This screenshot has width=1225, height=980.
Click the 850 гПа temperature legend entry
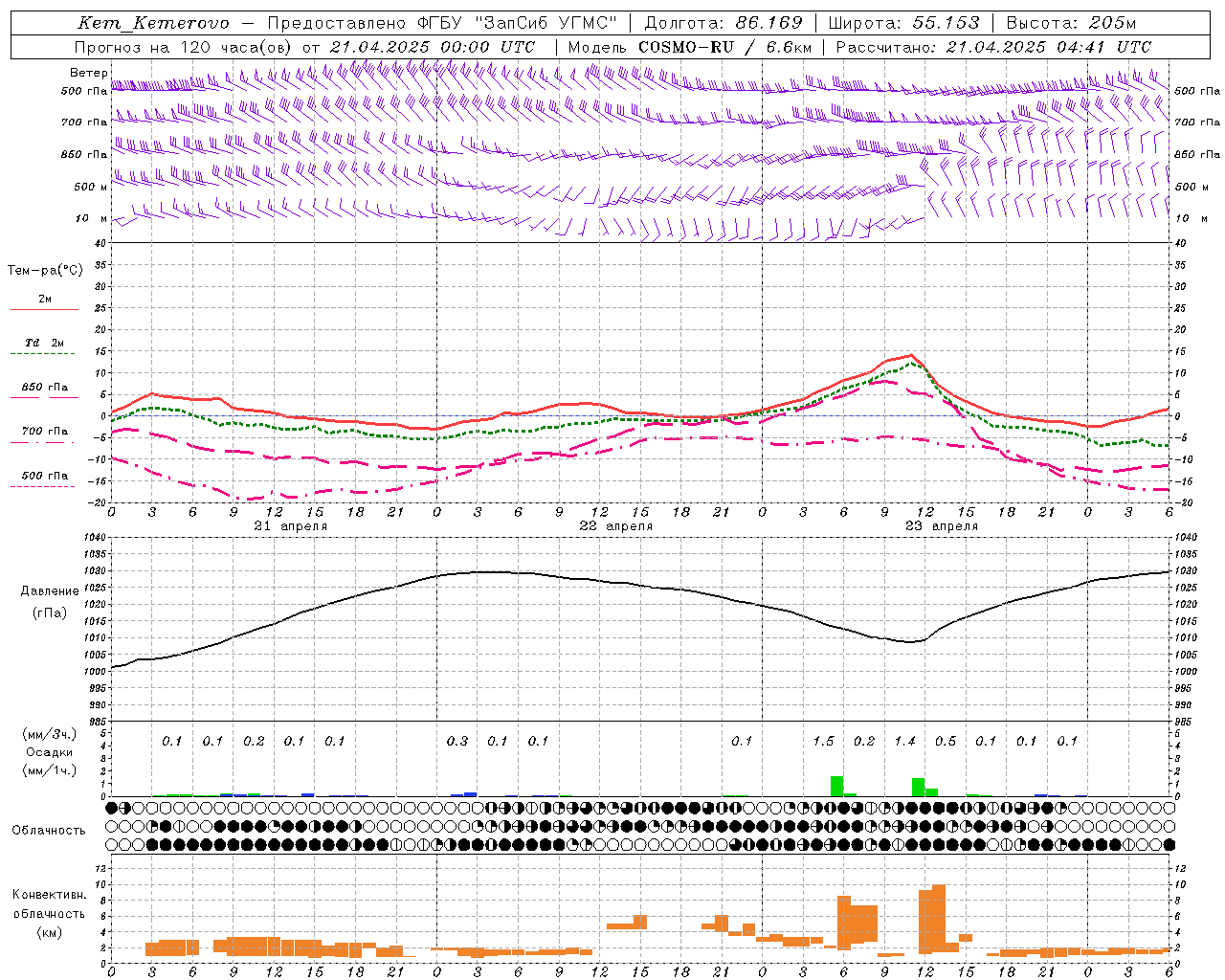click(x=44, y=388)
